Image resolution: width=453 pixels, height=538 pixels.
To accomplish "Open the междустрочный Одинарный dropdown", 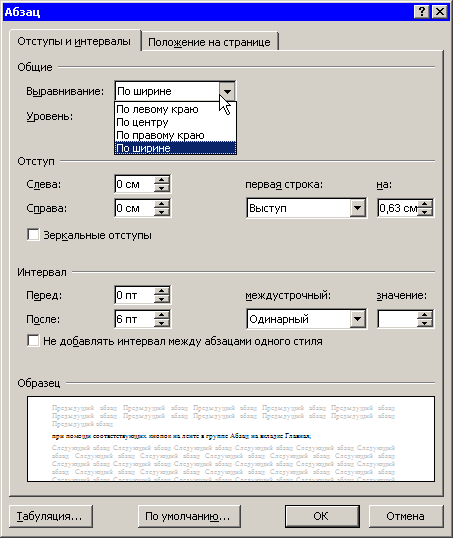I will point(357,319).
